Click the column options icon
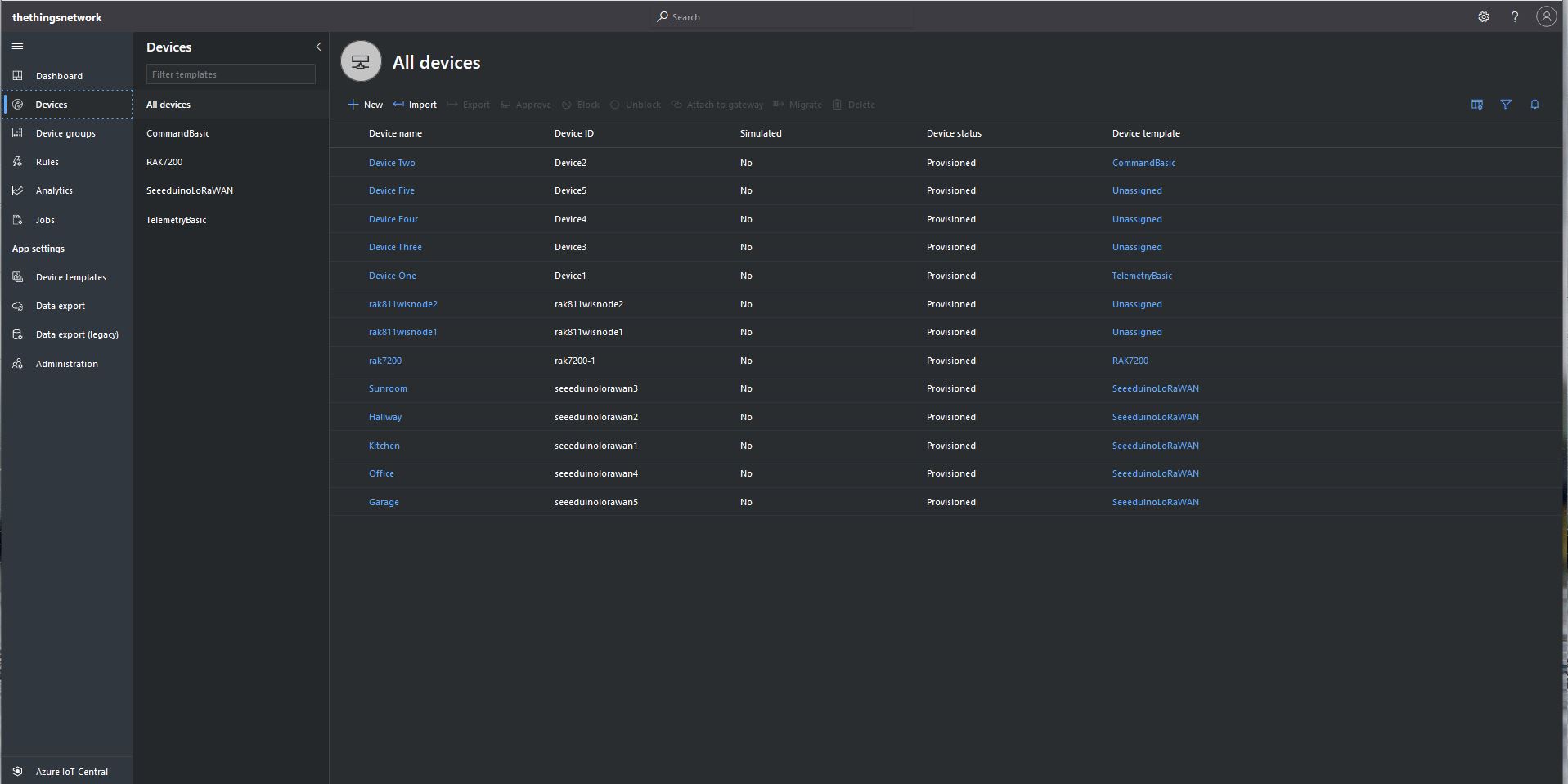 coord(1476,105)
